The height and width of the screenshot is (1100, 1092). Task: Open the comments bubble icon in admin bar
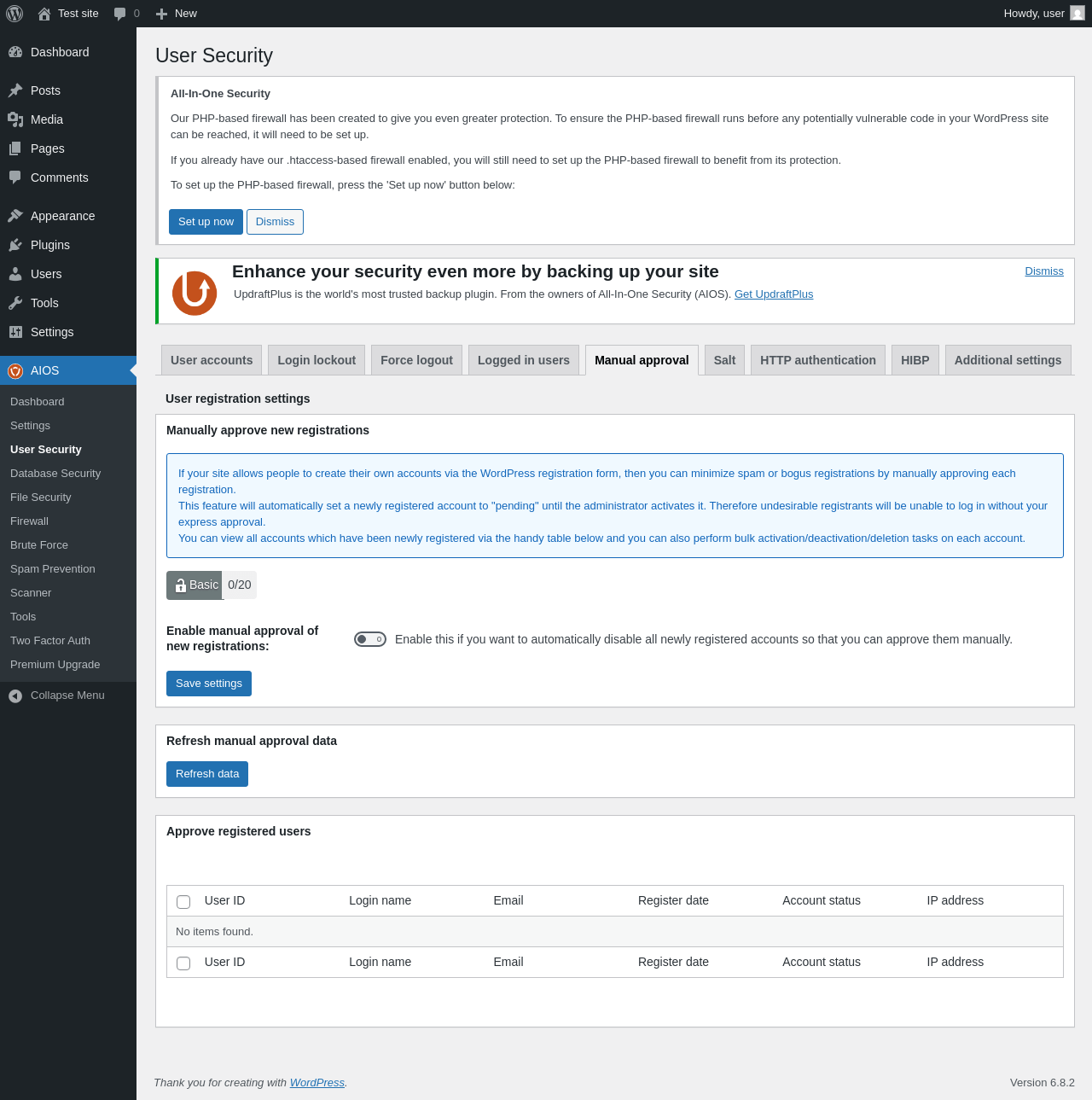120,14
